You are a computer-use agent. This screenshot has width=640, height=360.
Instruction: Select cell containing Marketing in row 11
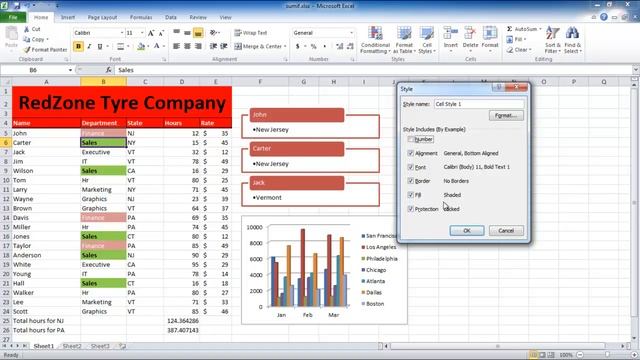click(103, 190)
